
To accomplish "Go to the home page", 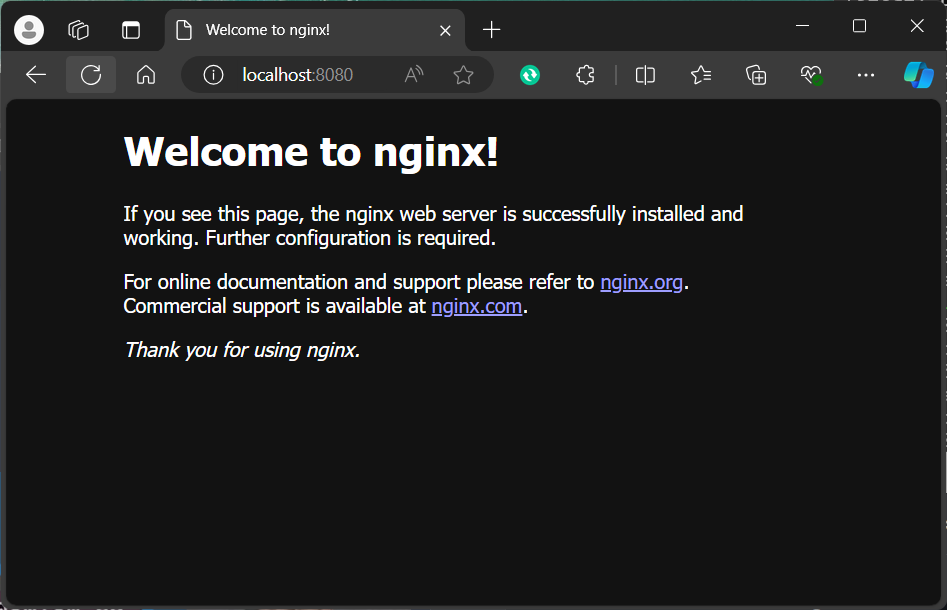I will coord(146,75).
